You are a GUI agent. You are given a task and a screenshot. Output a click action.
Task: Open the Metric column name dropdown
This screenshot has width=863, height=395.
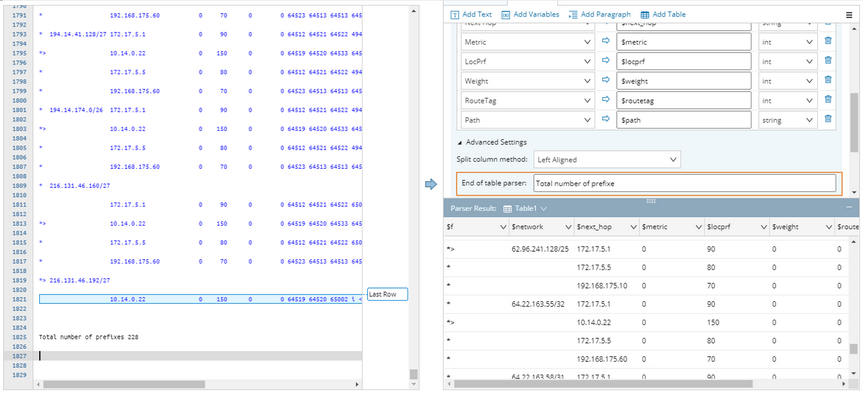coord(528,42)
